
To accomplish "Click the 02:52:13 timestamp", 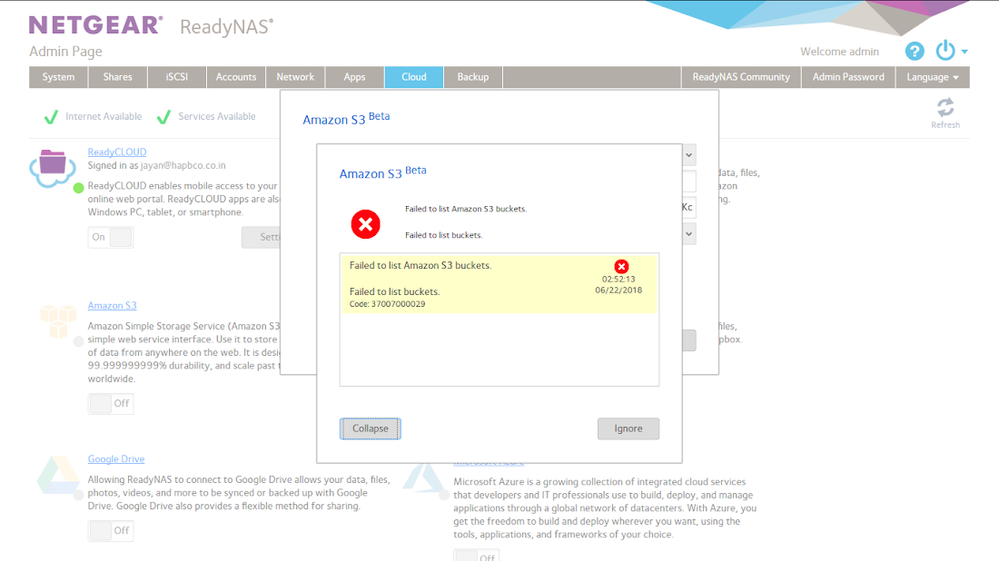I will [619, 279].
